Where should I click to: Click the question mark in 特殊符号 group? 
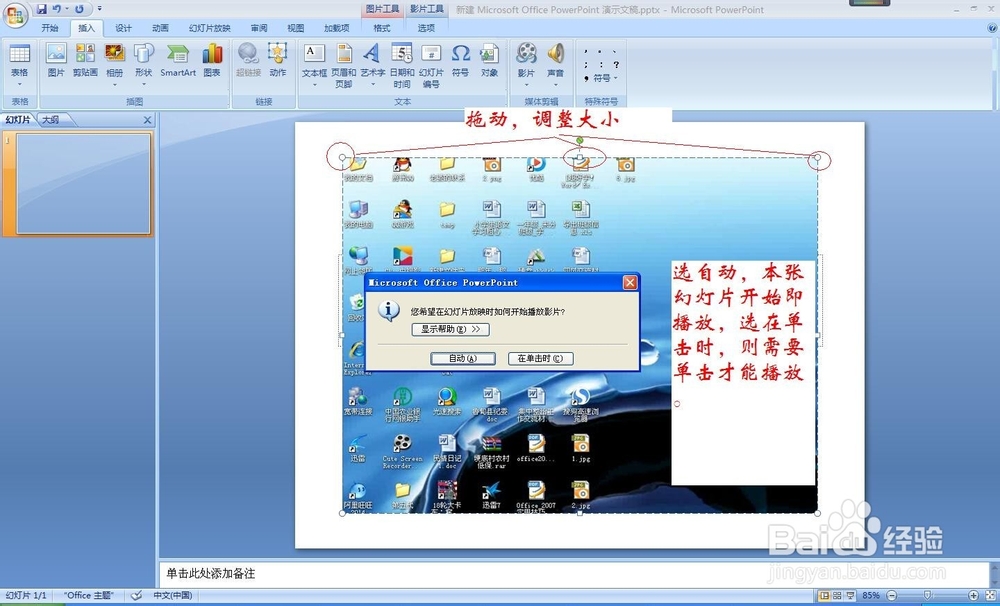pos(616,64)
